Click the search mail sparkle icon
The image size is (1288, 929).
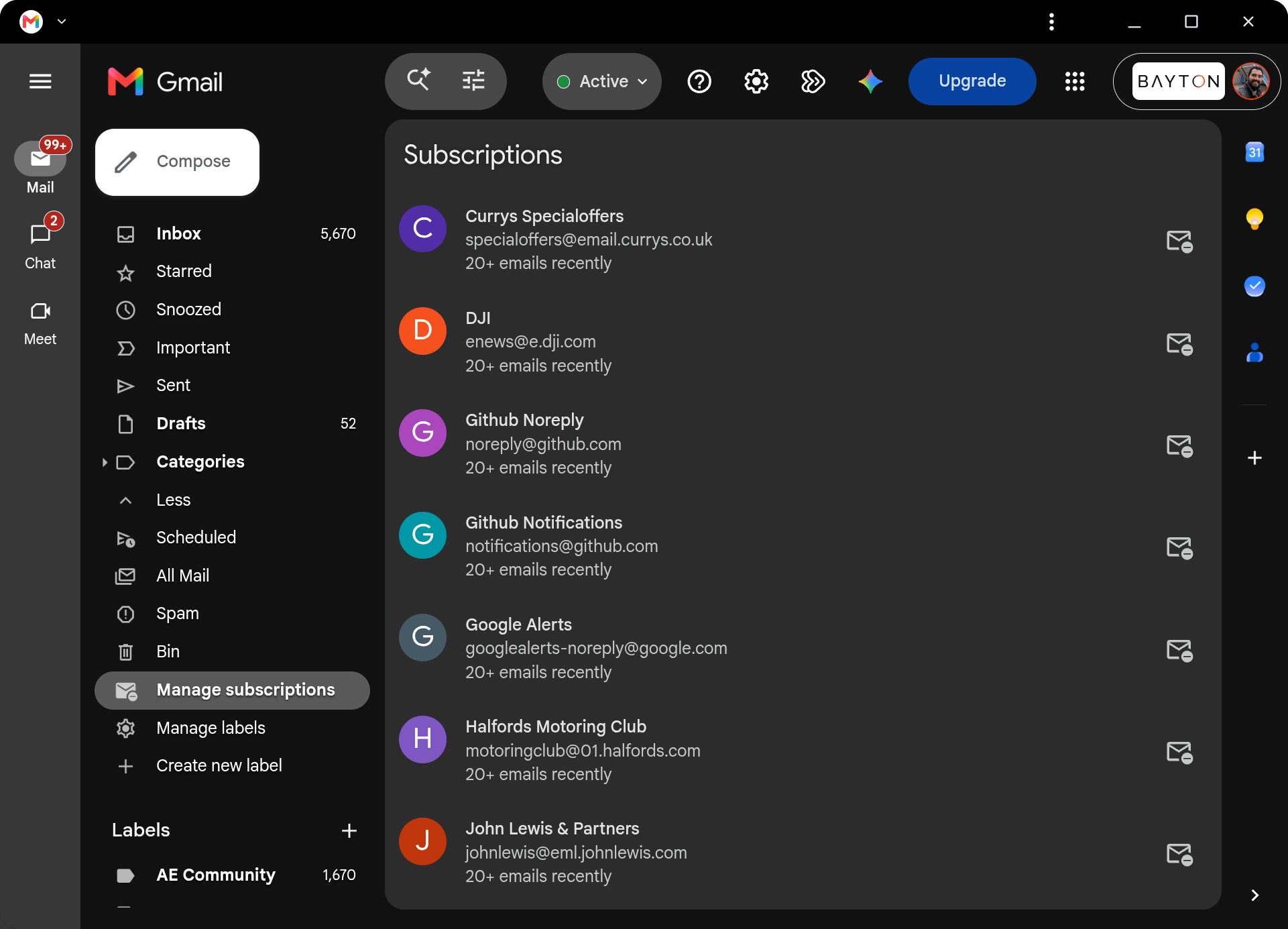coord(419,80)
